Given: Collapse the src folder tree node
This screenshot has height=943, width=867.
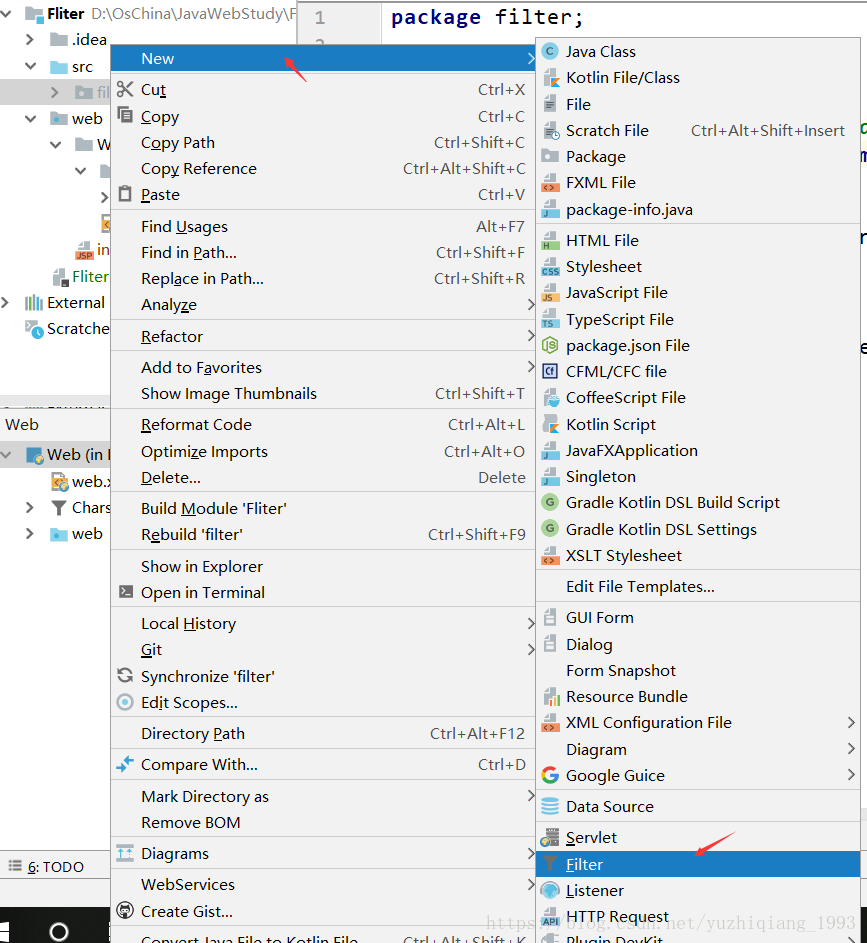Looking at the screenshot, I should (33, 67).
